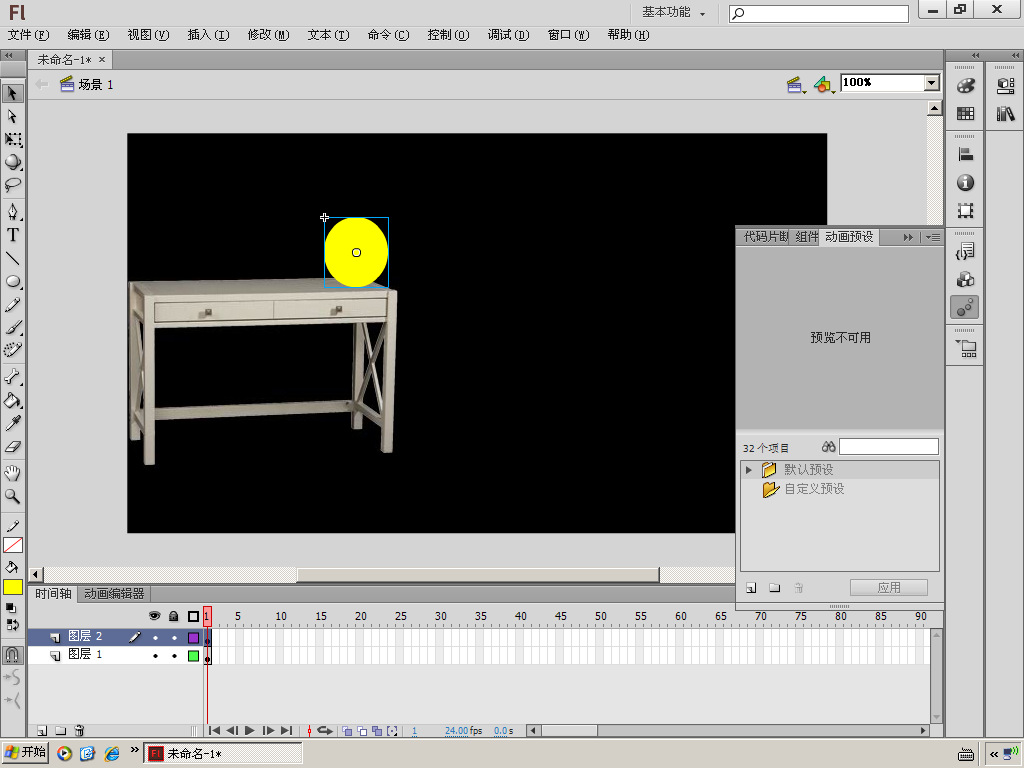Viewport: 1024px width, 768px height.
Task: Open the Info panel icon
Action: click(965, 183)
